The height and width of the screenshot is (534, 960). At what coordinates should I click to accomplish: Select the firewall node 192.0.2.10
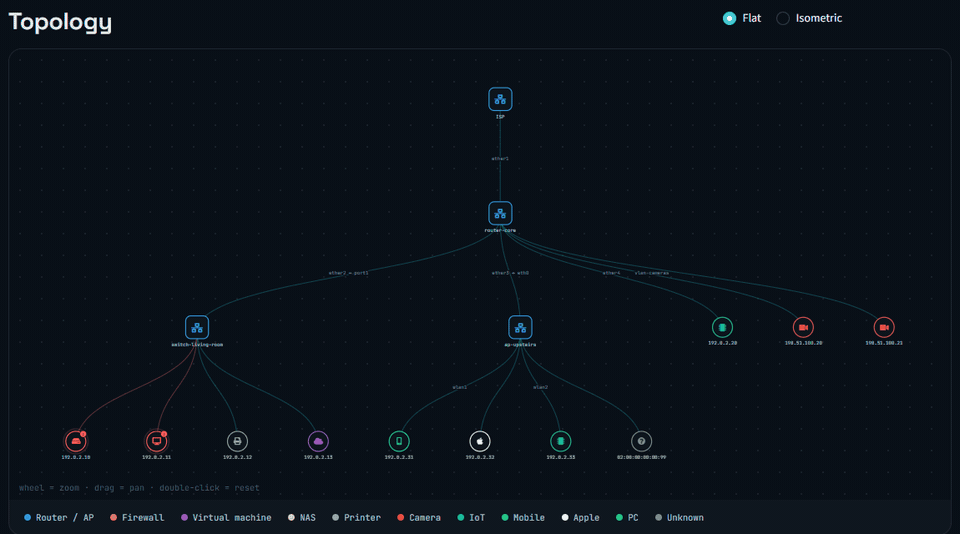(x=76, y=441)
